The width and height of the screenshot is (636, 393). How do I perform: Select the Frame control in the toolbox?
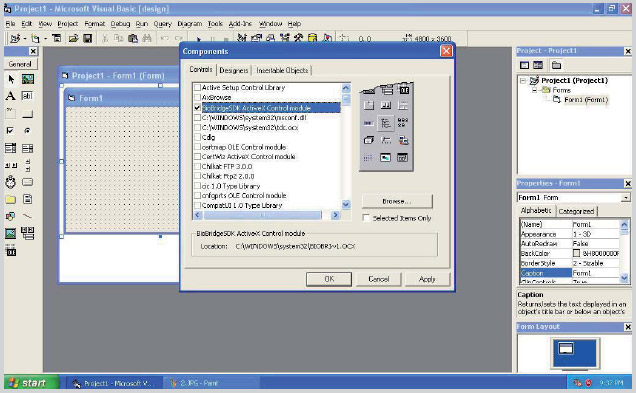point(11,113)
